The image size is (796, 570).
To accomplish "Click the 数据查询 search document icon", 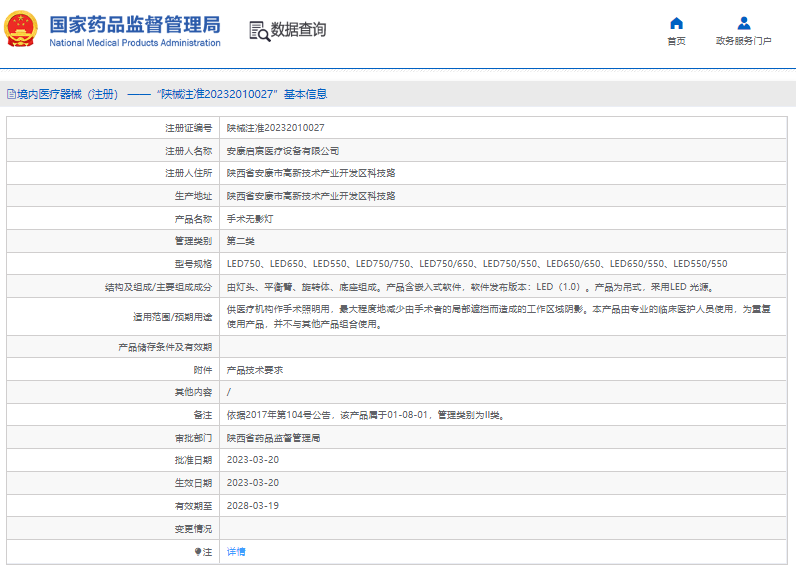I will coord(259,31).
